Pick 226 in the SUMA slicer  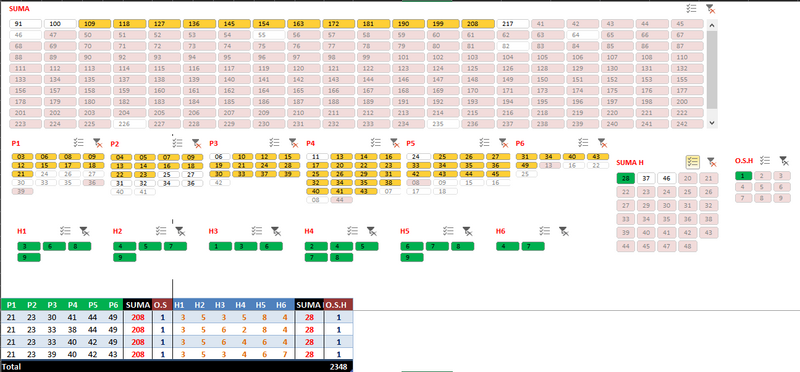pyautogui.click(x=130, y=123)
